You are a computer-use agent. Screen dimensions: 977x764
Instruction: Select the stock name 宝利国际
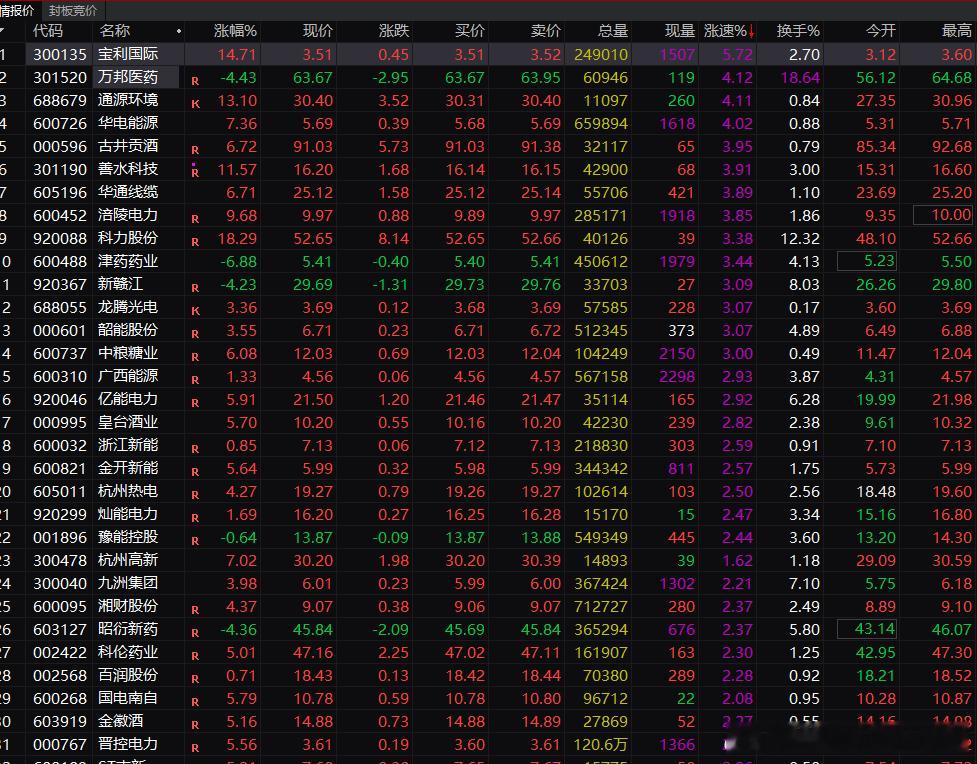click(128, 54)
